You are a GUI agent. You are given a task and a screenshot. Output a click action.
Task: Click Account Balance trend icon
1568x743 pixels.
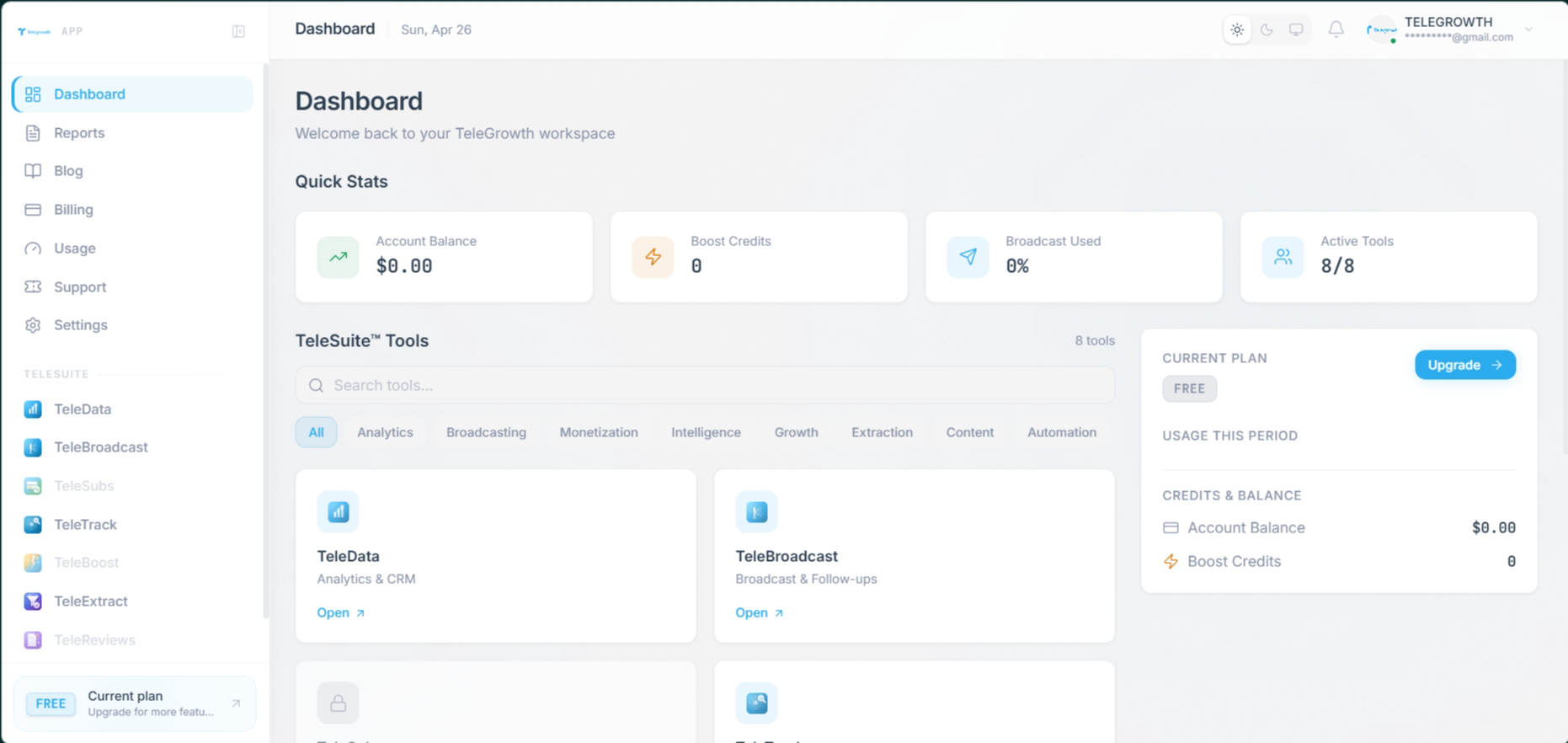338,257
